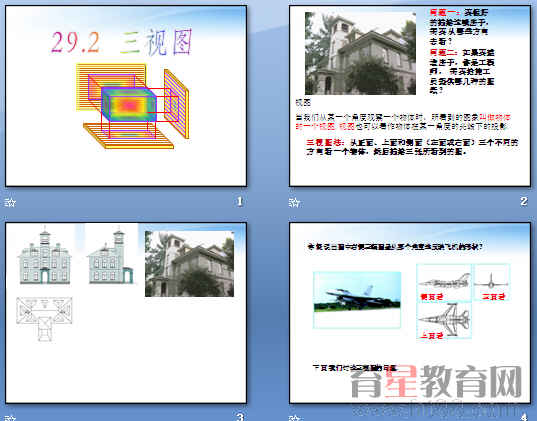The image size is (537, 421).
Task: Click the jet front view drawing
Action: click(491, 282)
